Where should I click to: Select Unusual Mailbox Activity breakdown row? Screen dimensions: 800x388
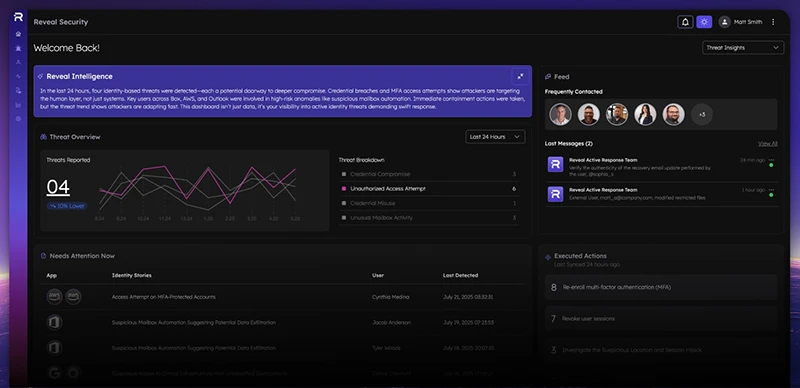click(x=429, y=217)
